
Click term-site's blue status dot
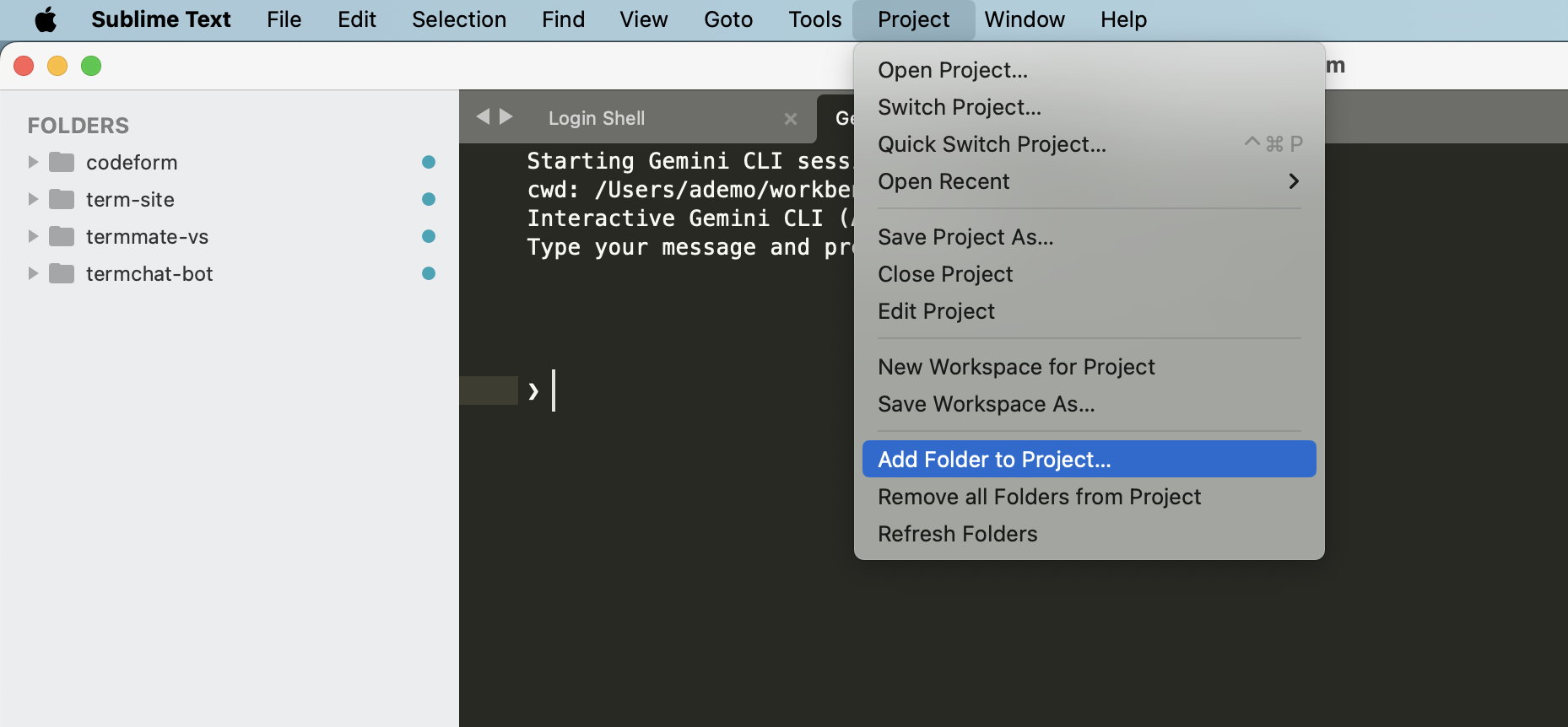click(429, 199)
